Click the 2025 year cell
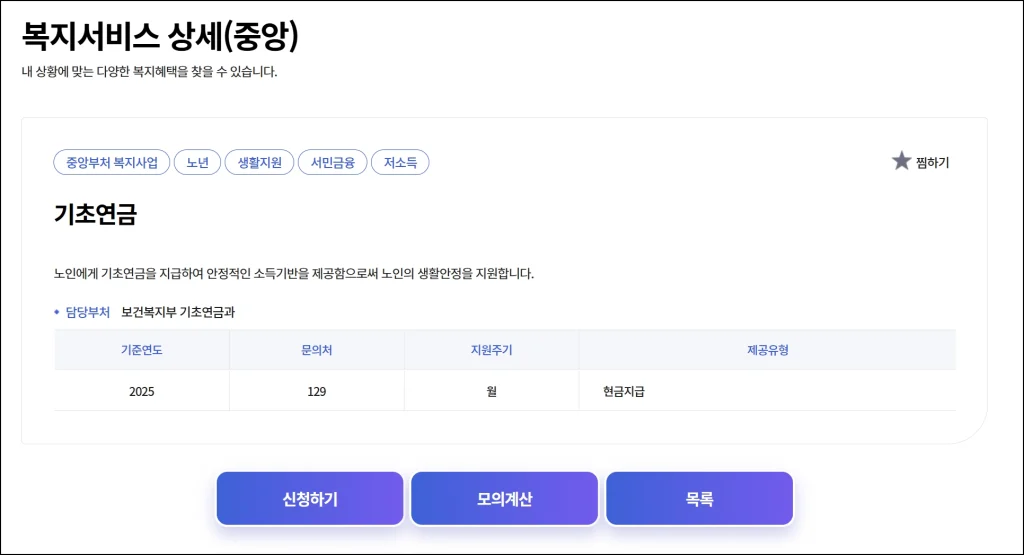The width and height of the screenshot is (1024, 555). click(141, 391)
